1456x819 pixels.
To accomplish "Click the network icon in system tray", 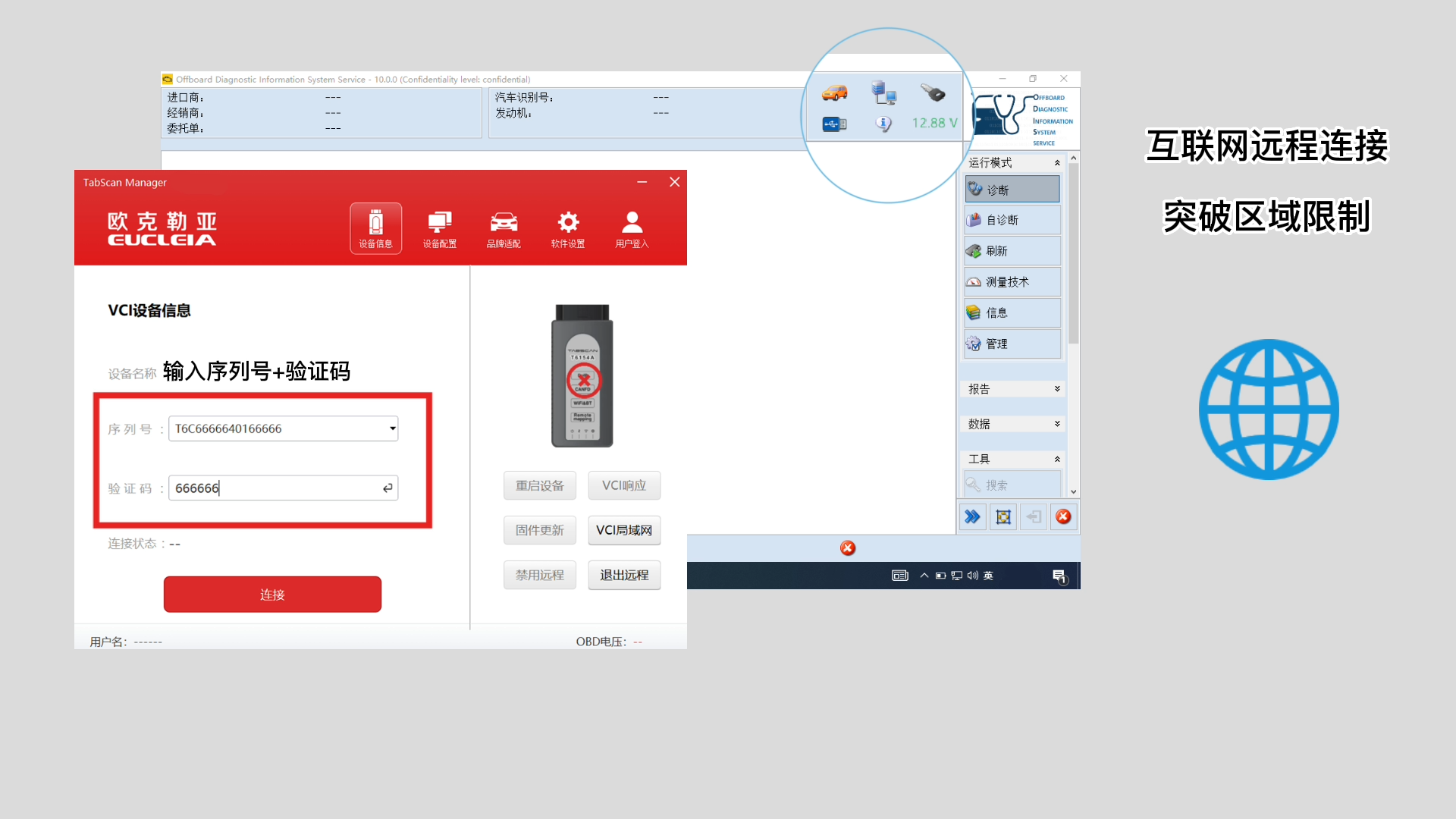I will tap(957, 576).
